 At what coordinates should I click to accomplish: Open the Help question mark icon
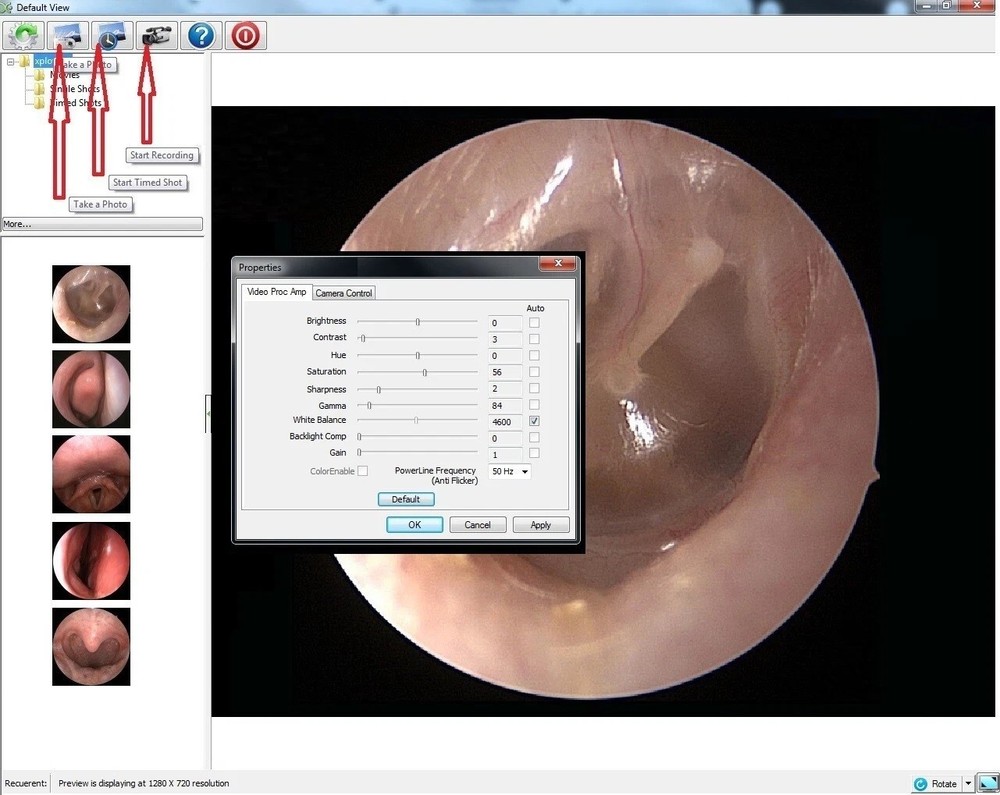200,35
